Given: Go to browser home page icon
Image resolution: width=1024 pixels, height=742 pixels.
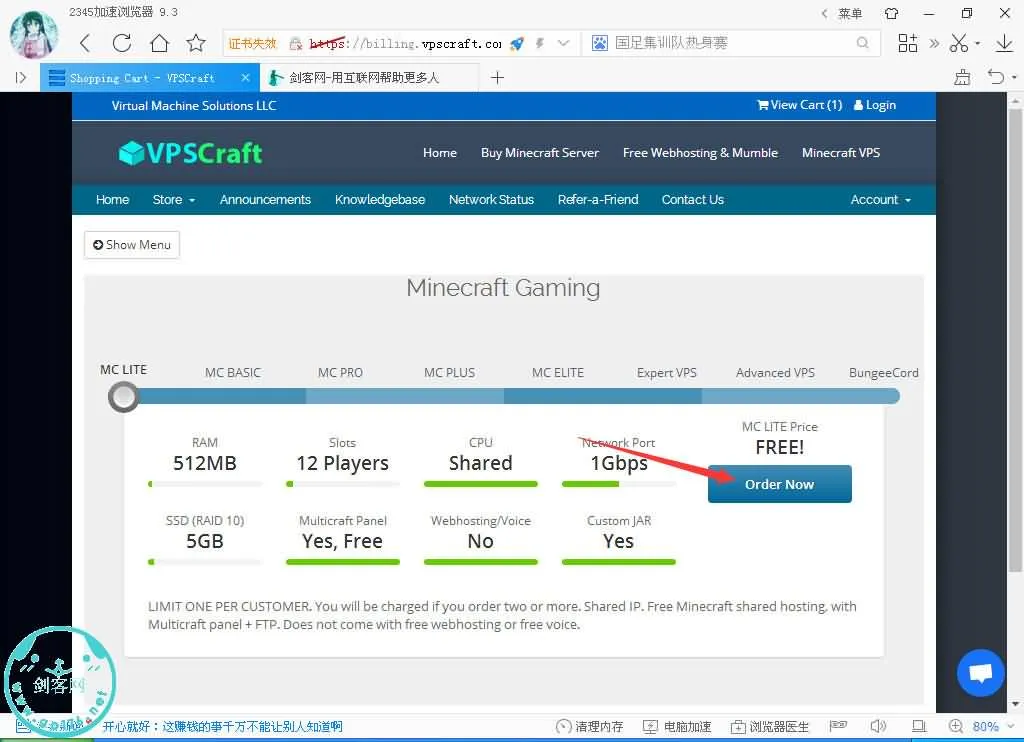Looking at the screenshot, I should pos(159,43).
